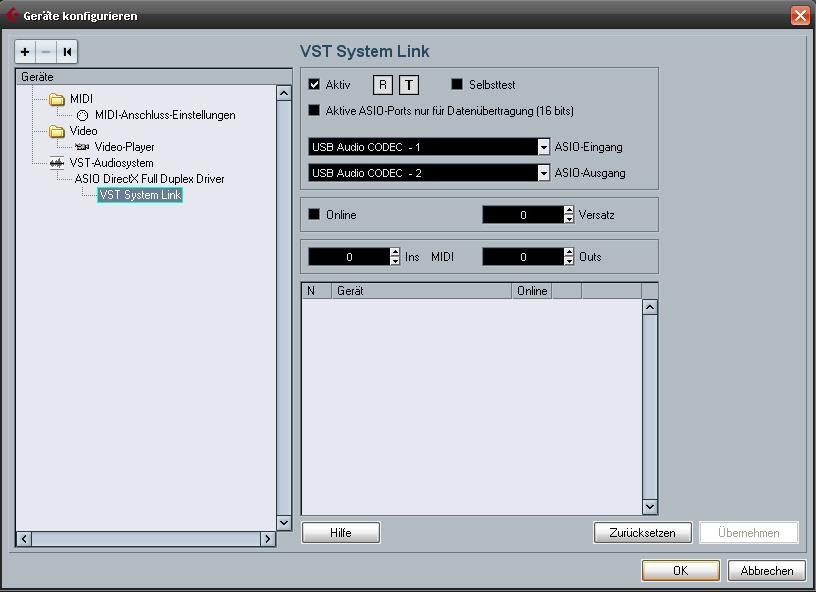Click the Übernehmen button
Screen dimensions: 816x592
click(749, 533)
